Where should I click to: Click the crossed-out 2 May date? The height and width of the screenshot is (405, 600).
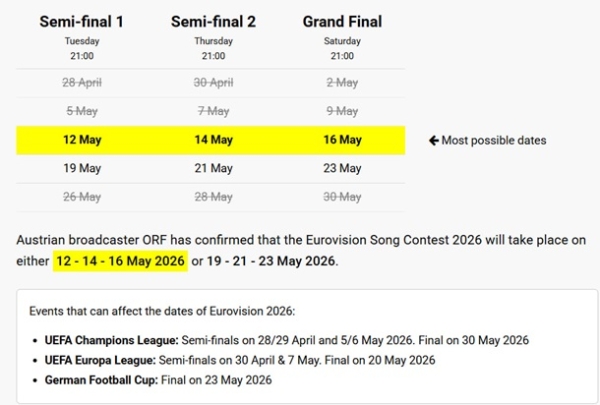(x=343, y=84)
